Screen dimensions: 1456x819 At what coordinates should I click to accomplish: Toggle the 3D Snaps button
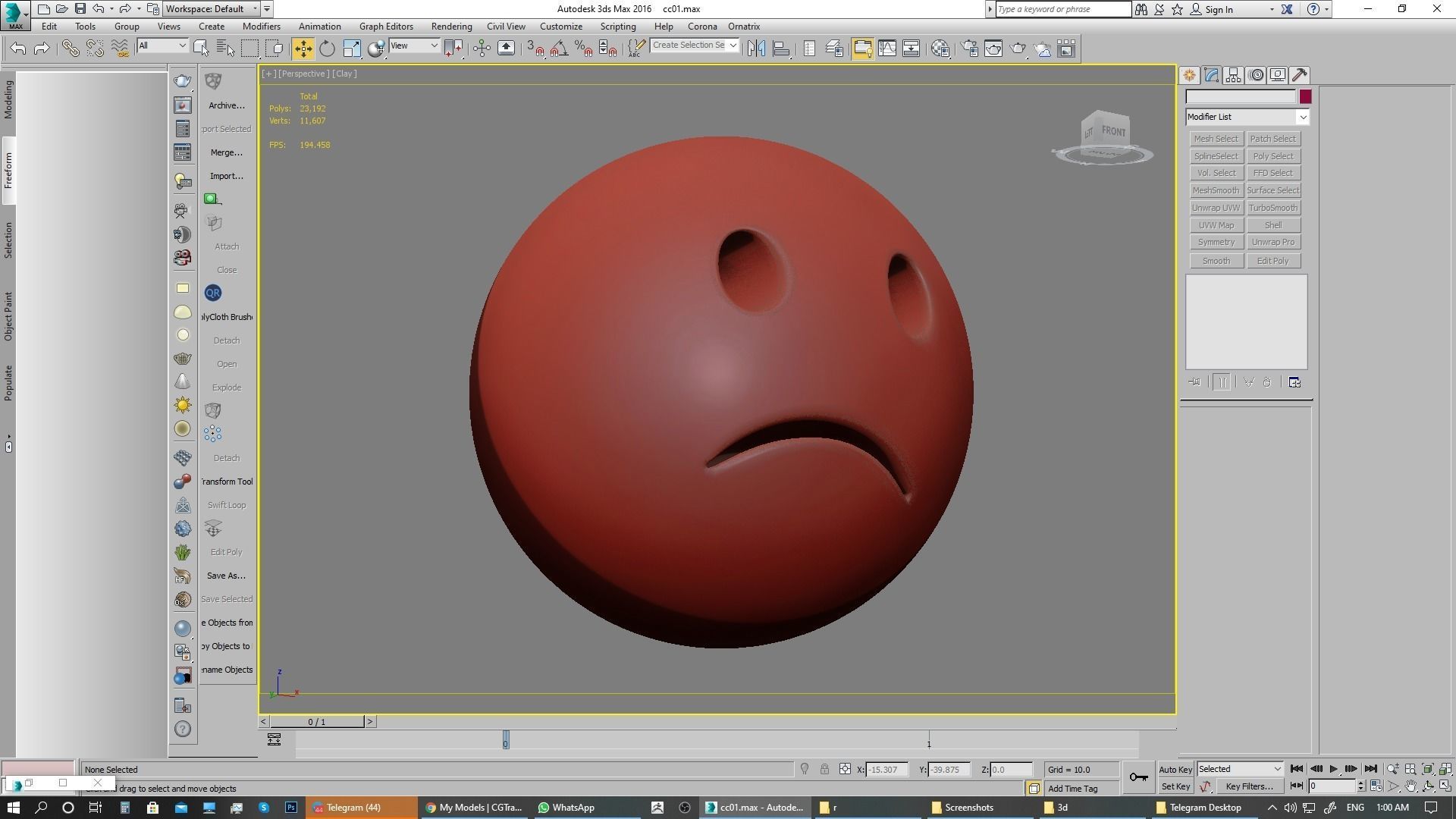click(535, 49)
